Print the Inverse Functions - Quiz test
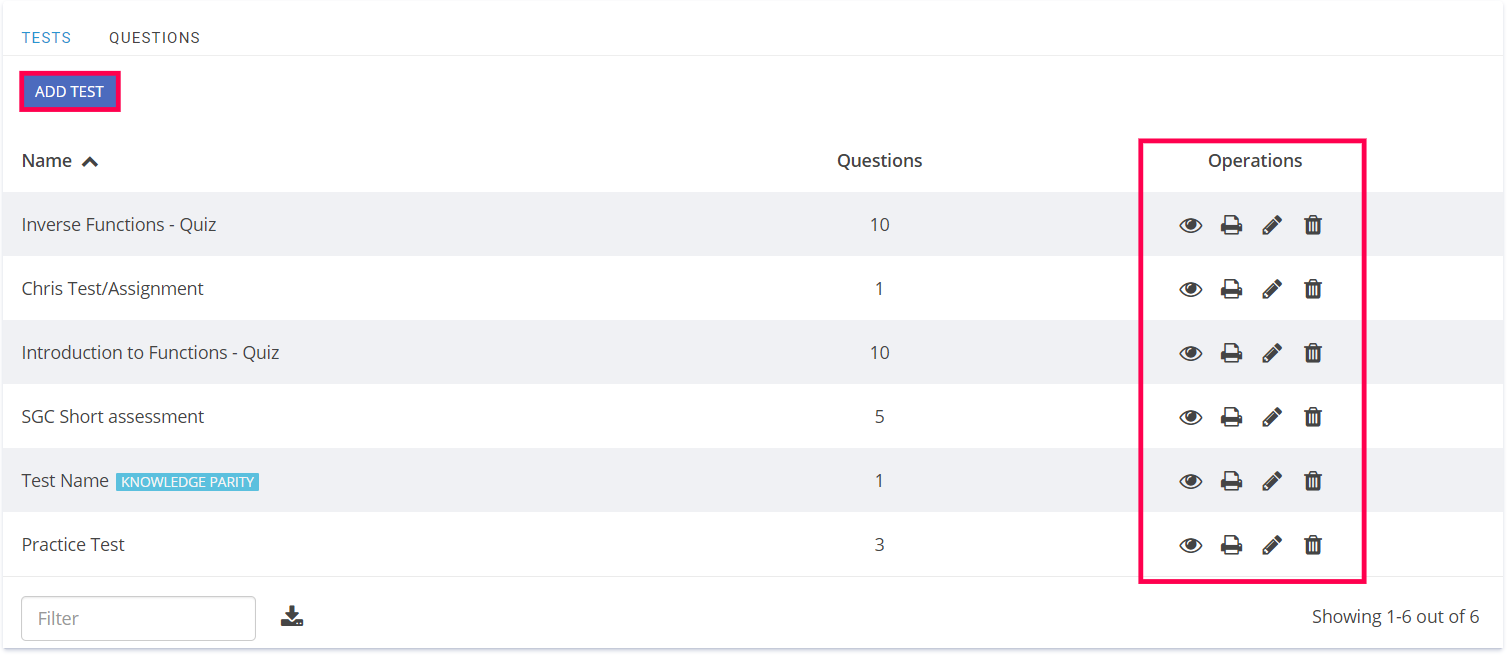Screen dimensions: 1509x656 coord(1231,225)
